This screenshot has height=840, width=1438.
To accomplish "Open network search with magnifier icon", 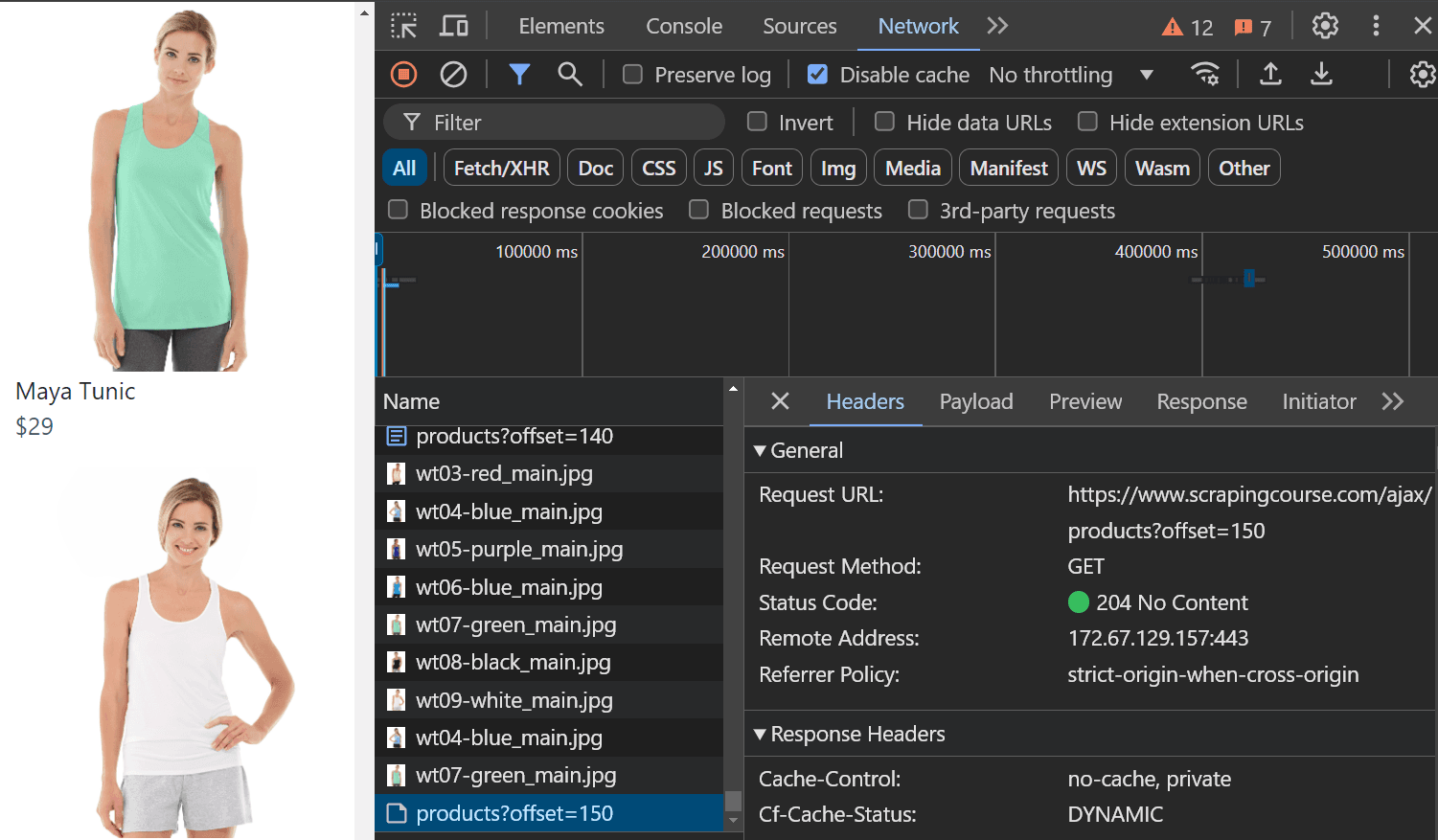I will (570, 75).
